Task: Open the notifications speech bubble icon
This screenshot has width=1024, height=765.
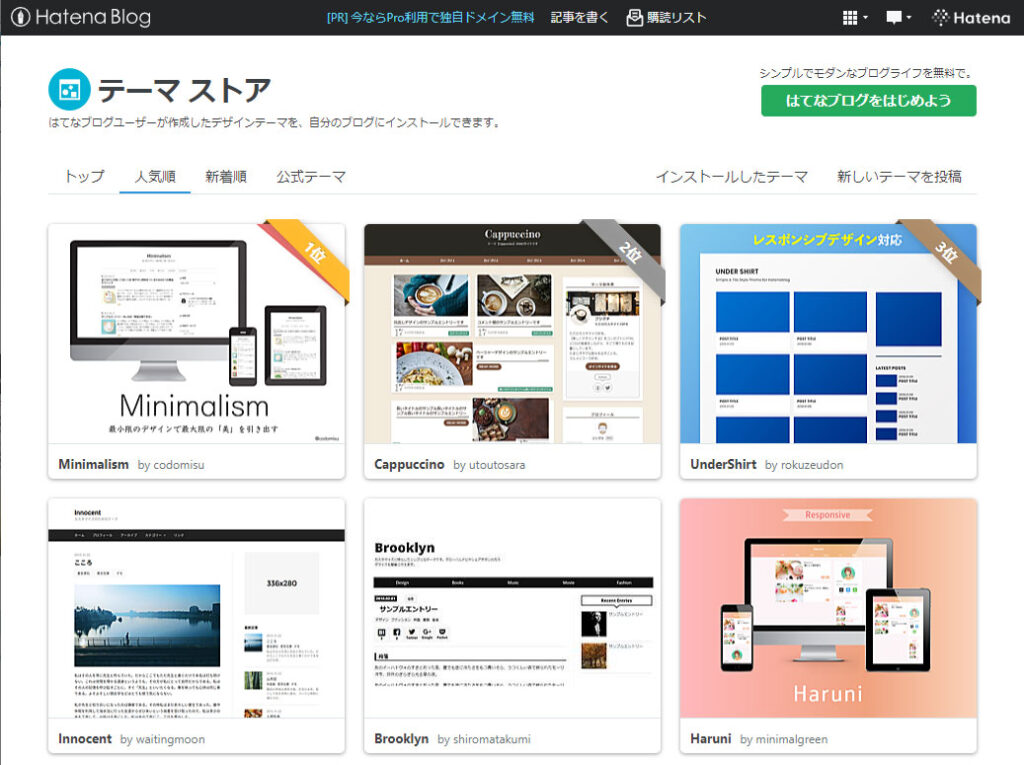Action: pos(893,18)
